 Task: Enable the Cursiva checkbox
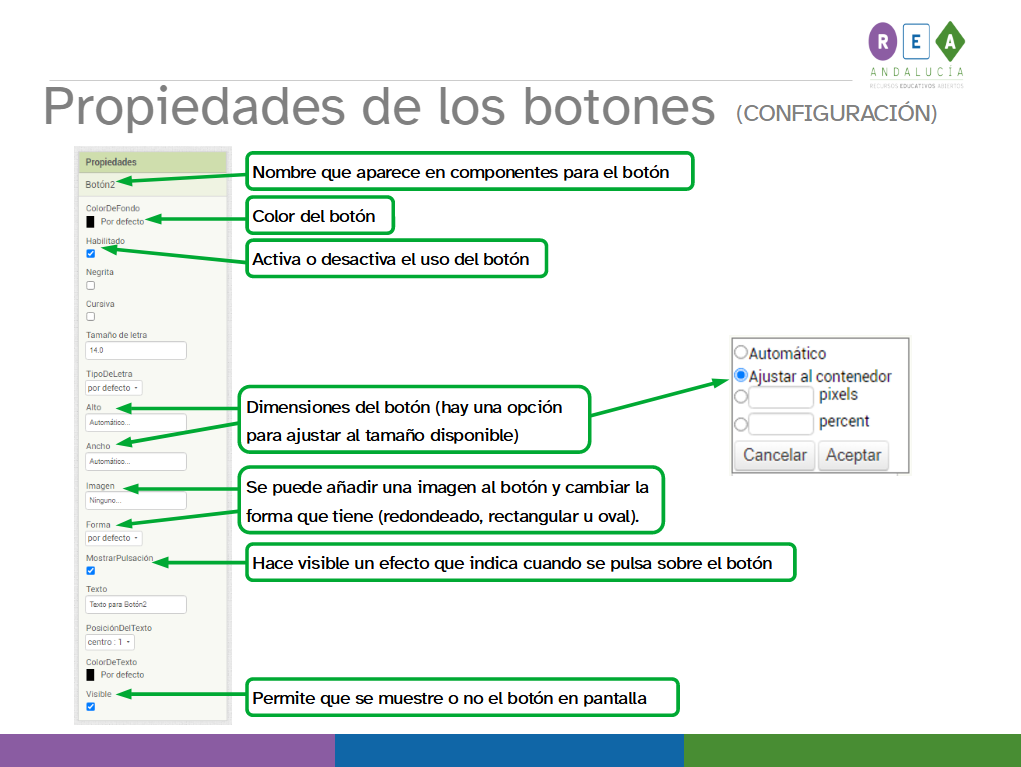[x=90, y=317]
